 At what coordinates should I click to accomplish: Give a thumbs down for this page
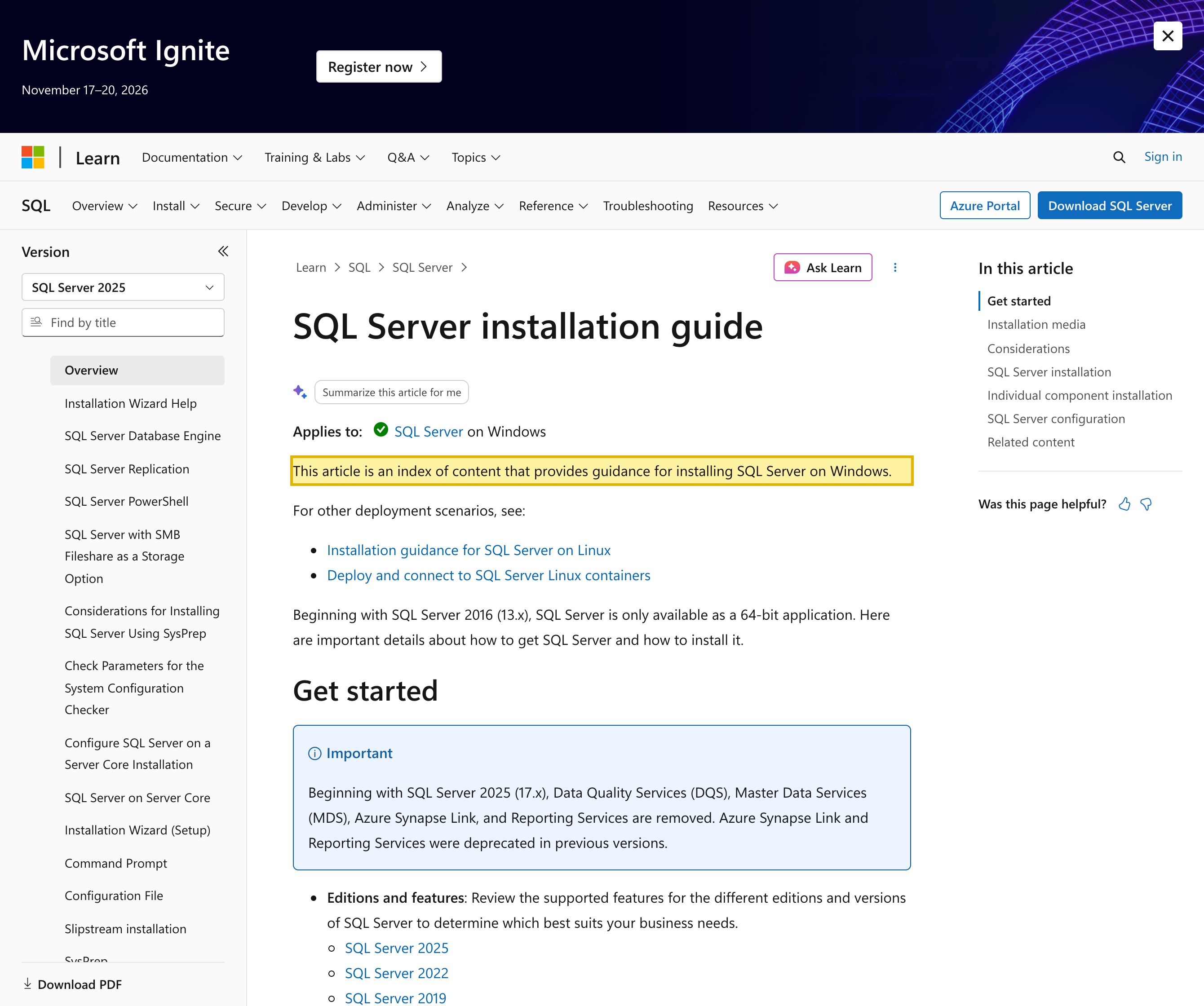(1146, 504)
